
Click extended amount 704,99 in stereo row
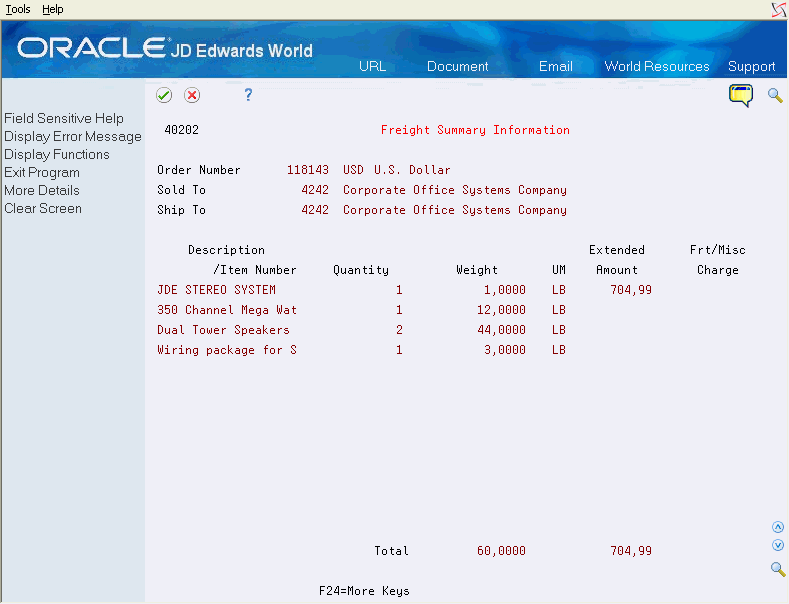tap(631, 290)
